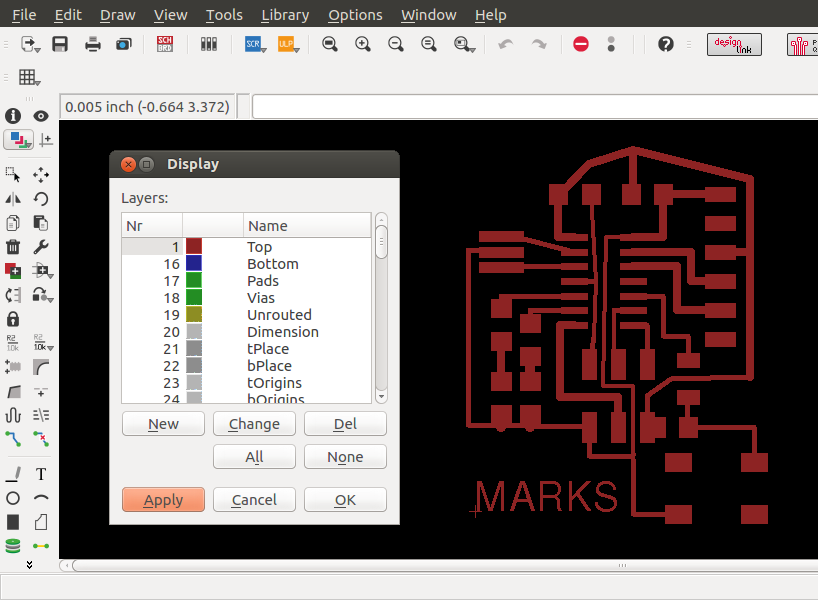Toggle the Show eye tool
The width and height of the screenshot is (818, 601).
(x=41, y=116)
